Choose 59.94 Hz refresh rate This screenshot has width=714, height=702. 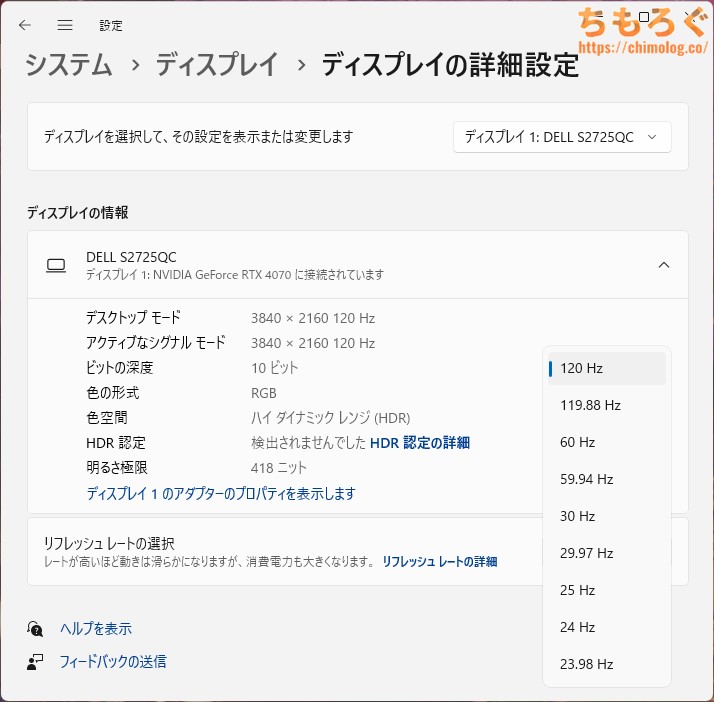[606, 479]
